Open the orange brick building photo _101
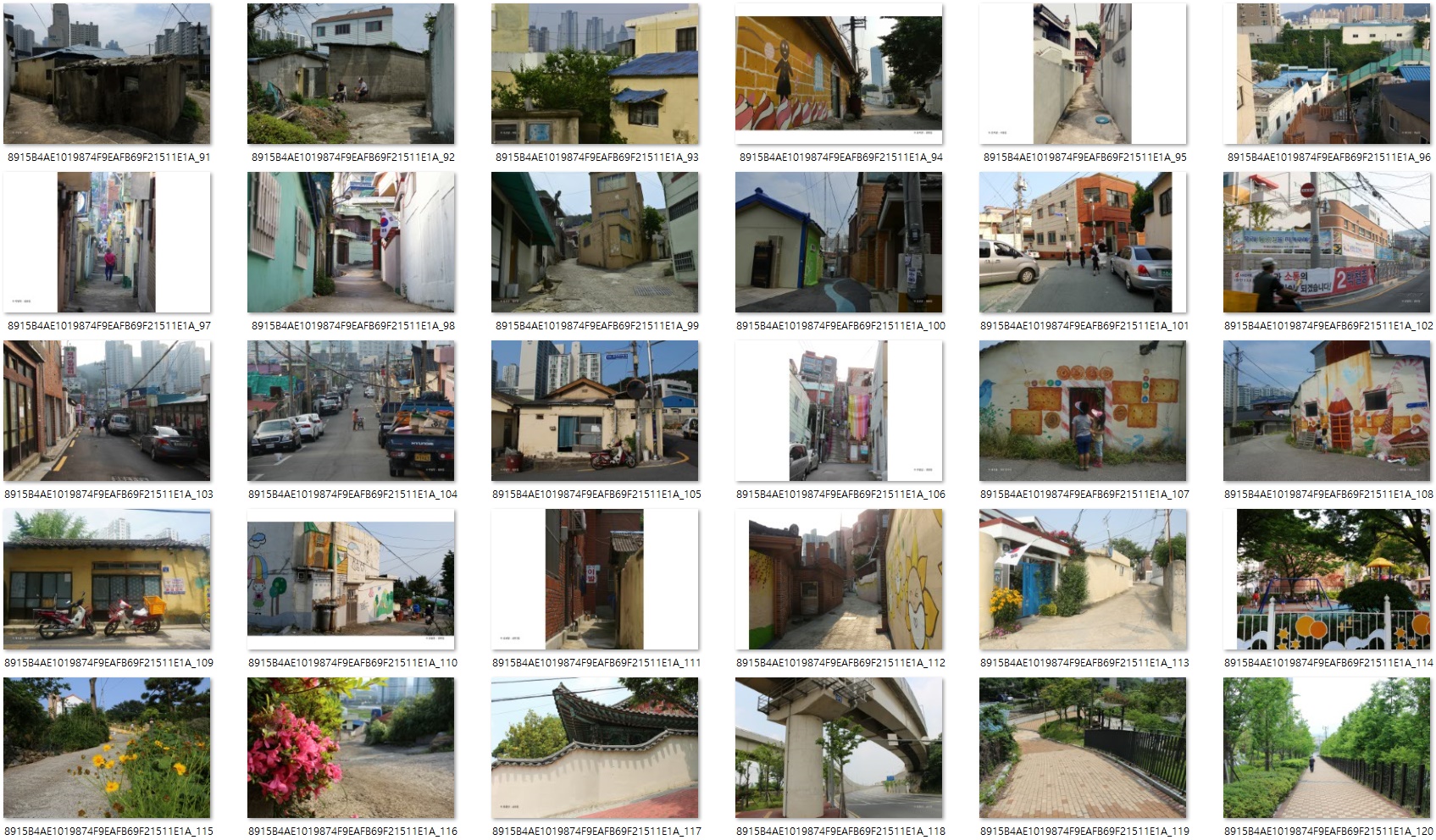This screenshot has width=1436, height=840. [1083, 242]
